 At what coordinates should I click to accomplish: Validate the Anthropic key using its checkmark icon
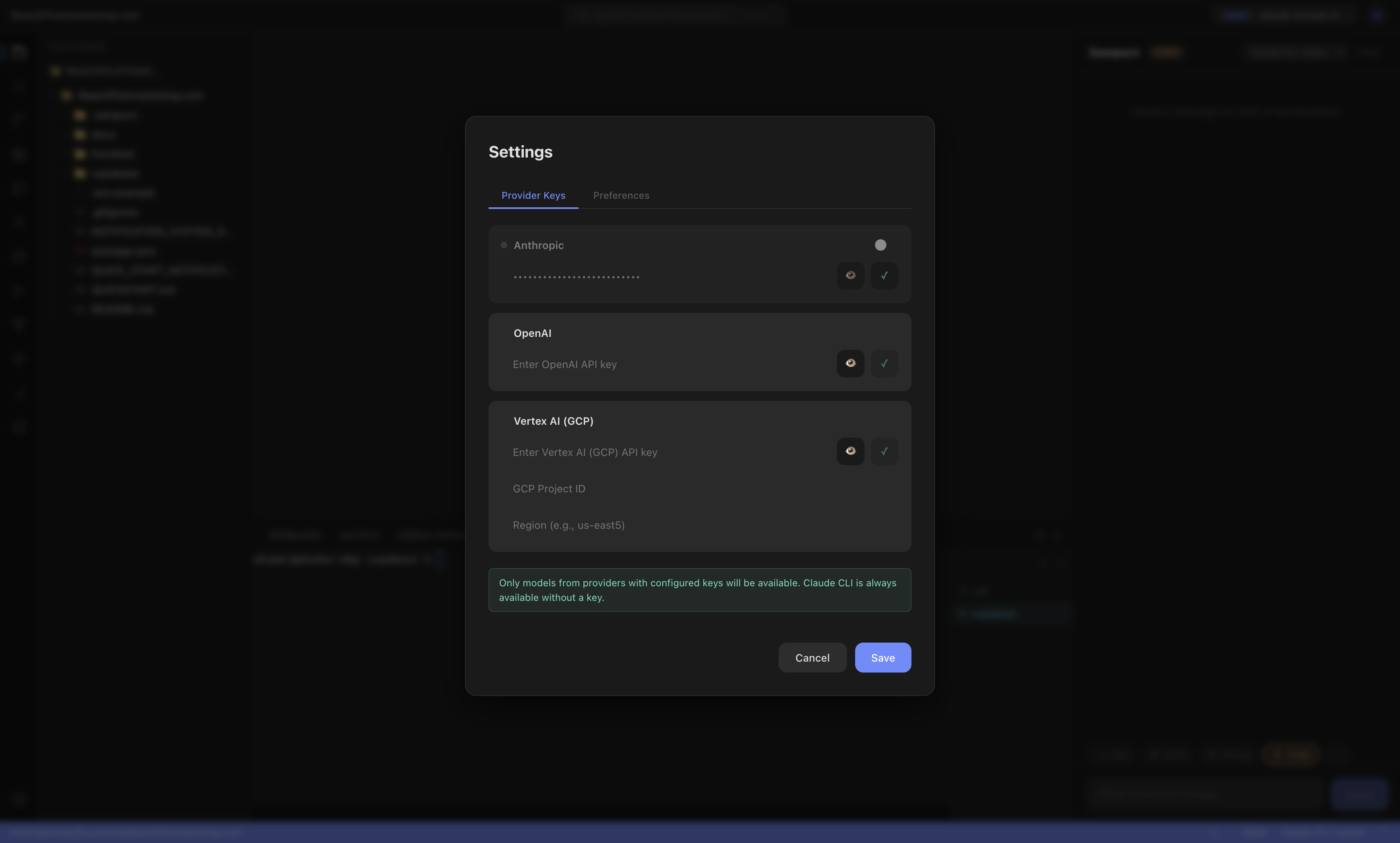[884, 275]
